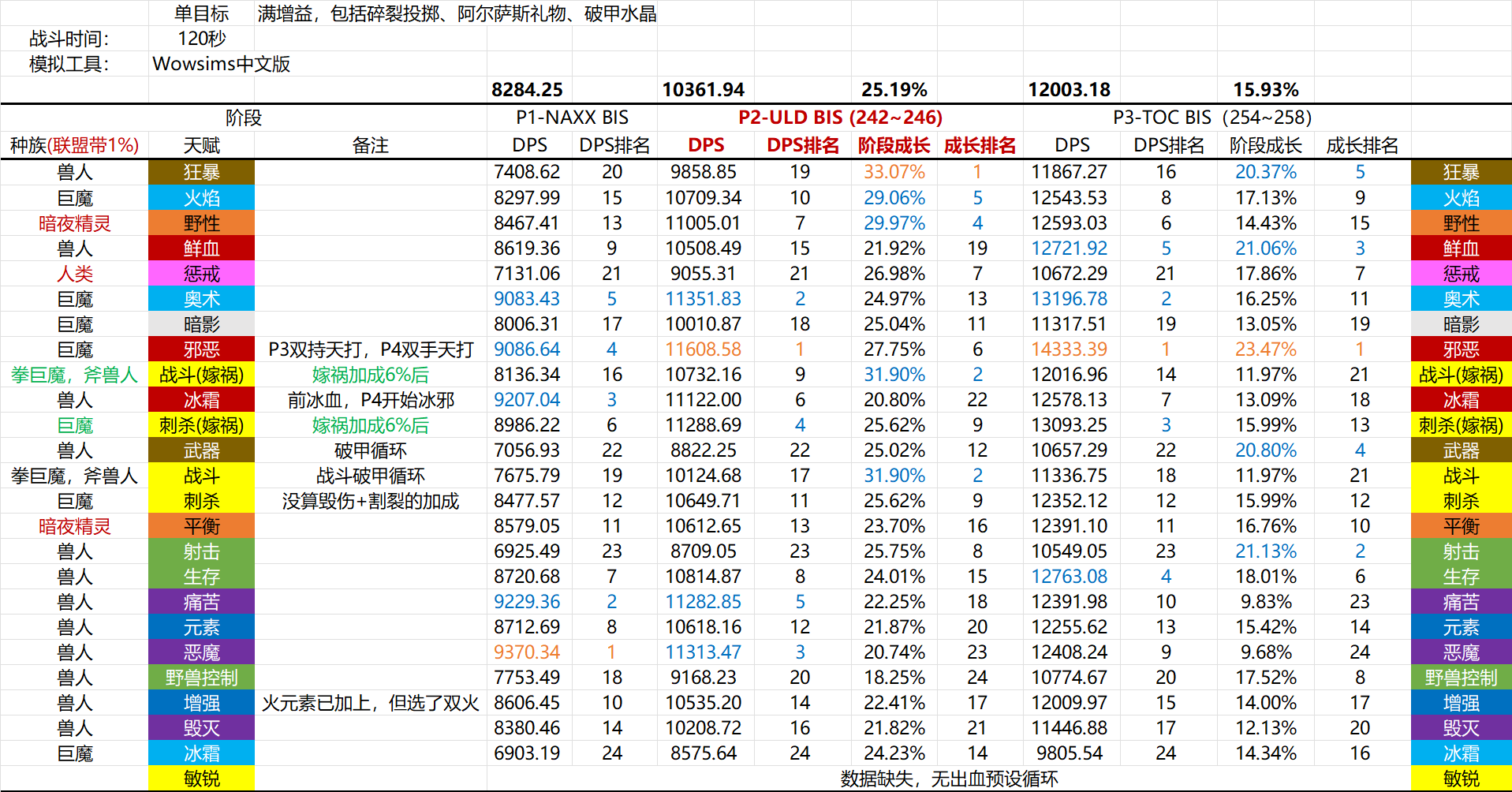Click the P2-ULD BIS (242~246) header
Image resolution: width=1512 pixels, height=792 pixels.
pos(841,118)
